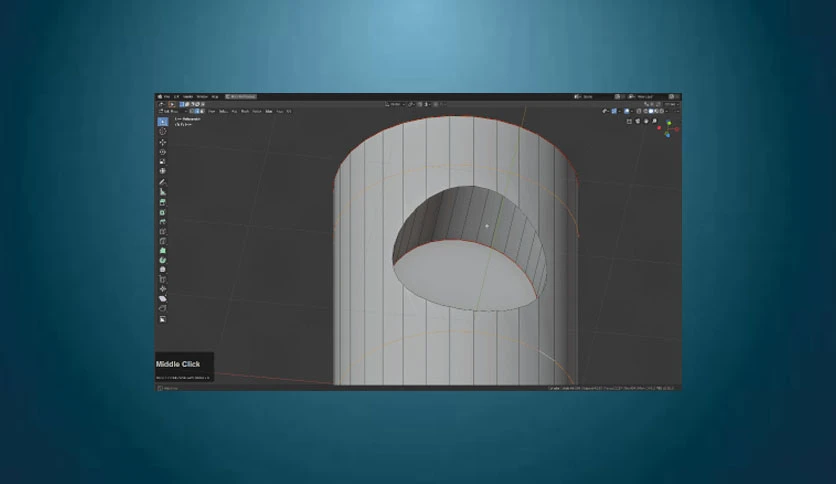
Task: Switch perspective/orthographic with the grid icon
Action: coord(629,121)
